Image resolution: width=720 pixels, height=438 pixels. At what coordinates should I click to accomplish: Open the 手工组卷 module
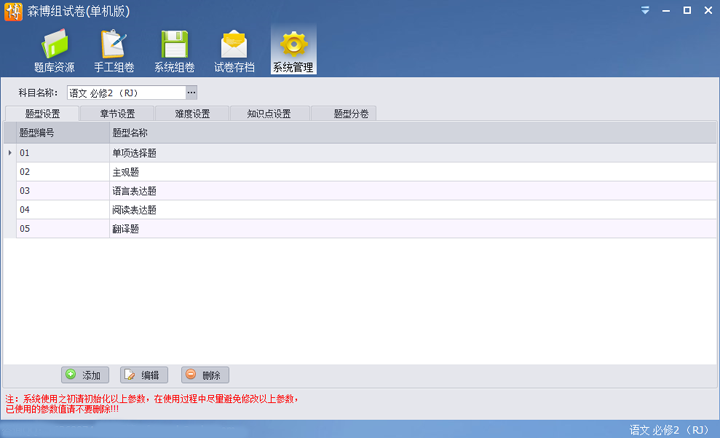[x=113, y=51]
